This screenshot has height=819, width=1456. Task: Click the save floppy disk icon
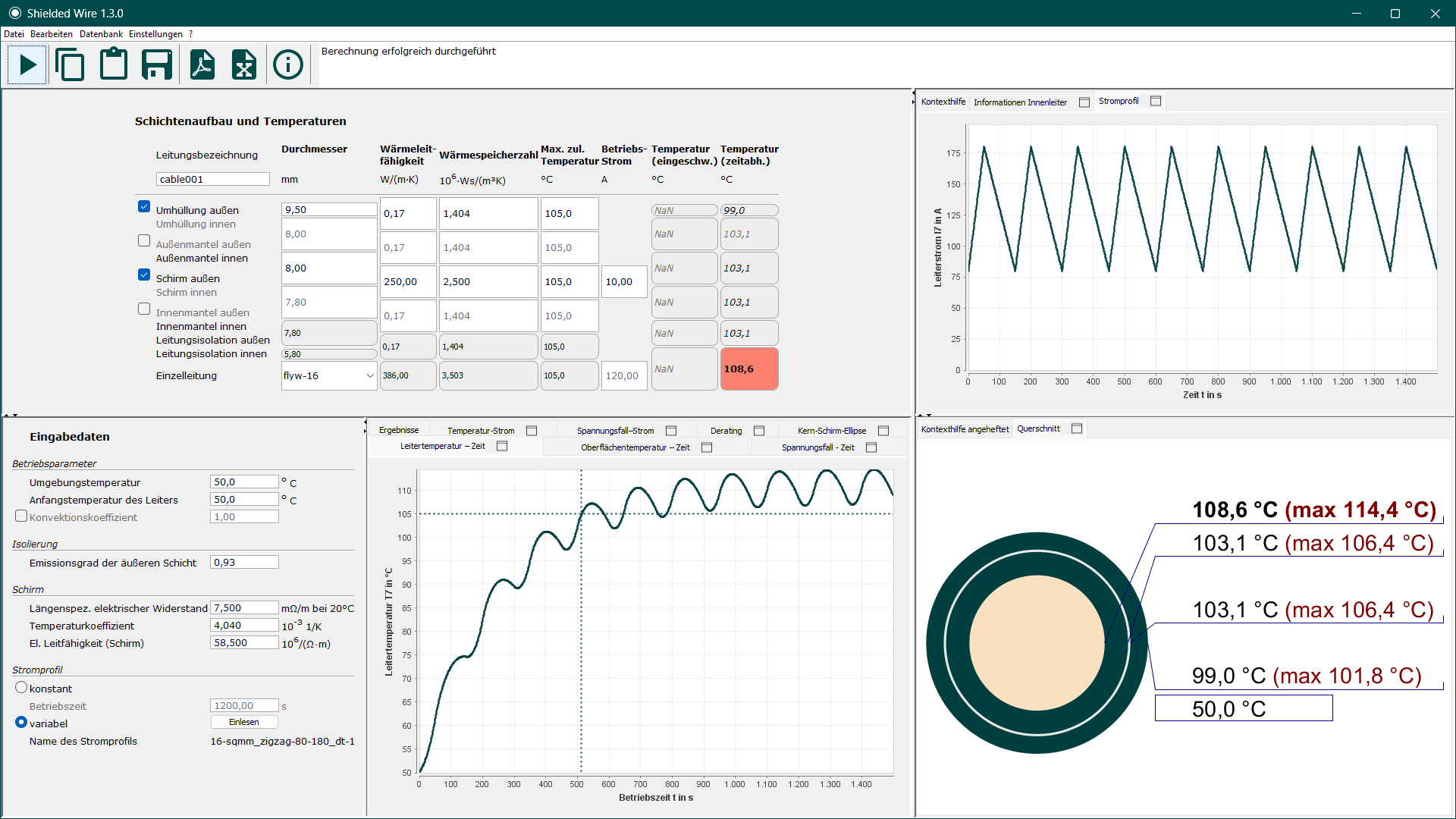157,64
